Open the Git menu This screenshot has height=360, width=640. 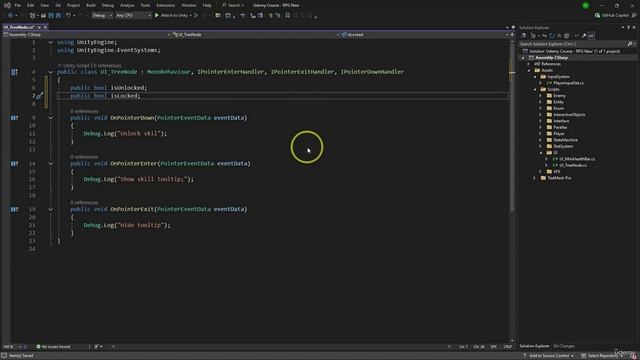(x=58, y=5)
